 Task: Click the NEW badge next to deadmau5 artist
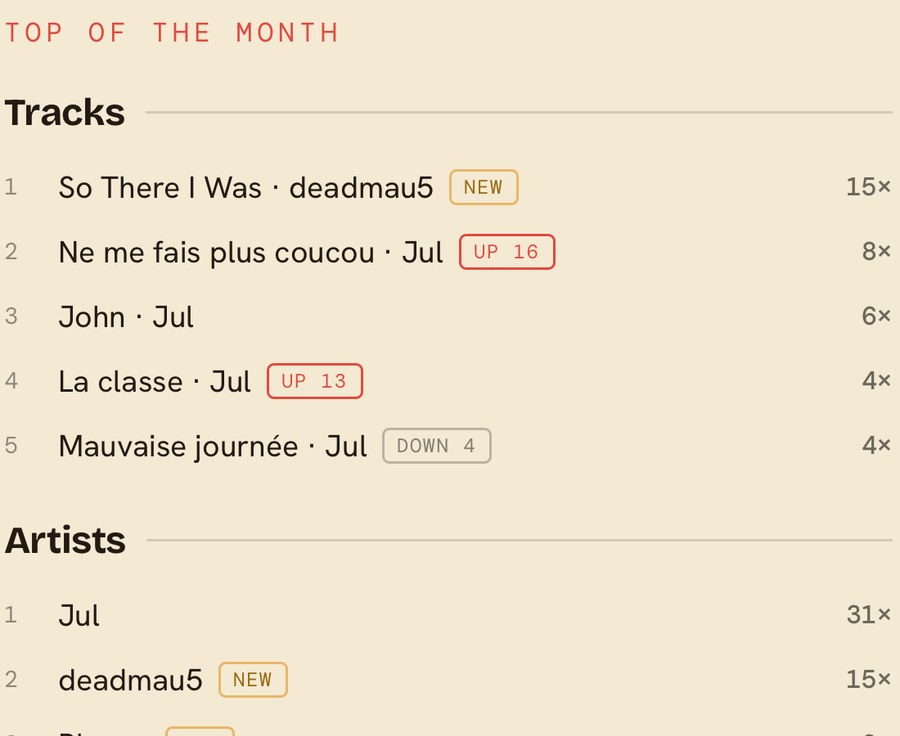point(253,680)
